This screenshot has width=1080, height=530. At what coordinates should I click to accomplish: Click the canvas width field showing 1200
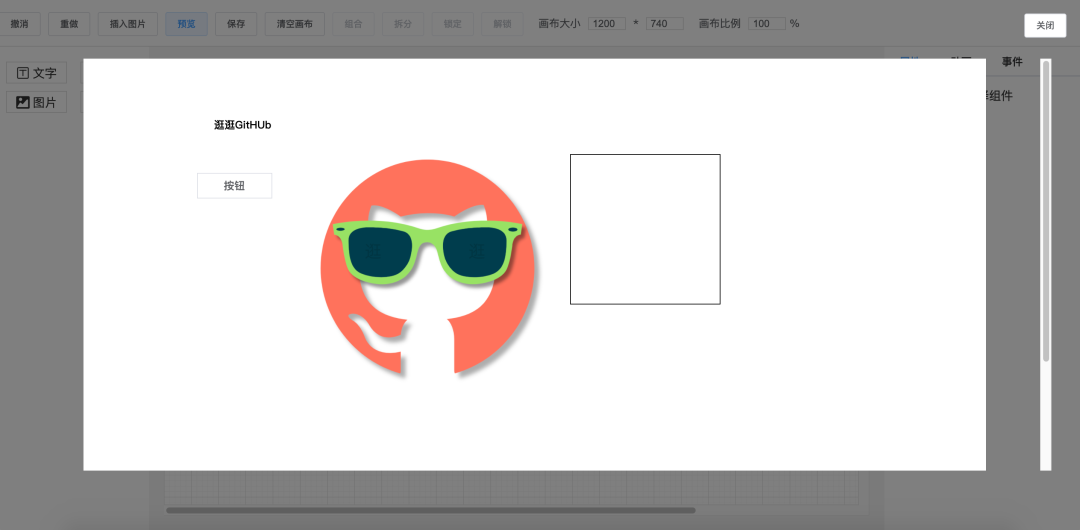pos(607,23)
